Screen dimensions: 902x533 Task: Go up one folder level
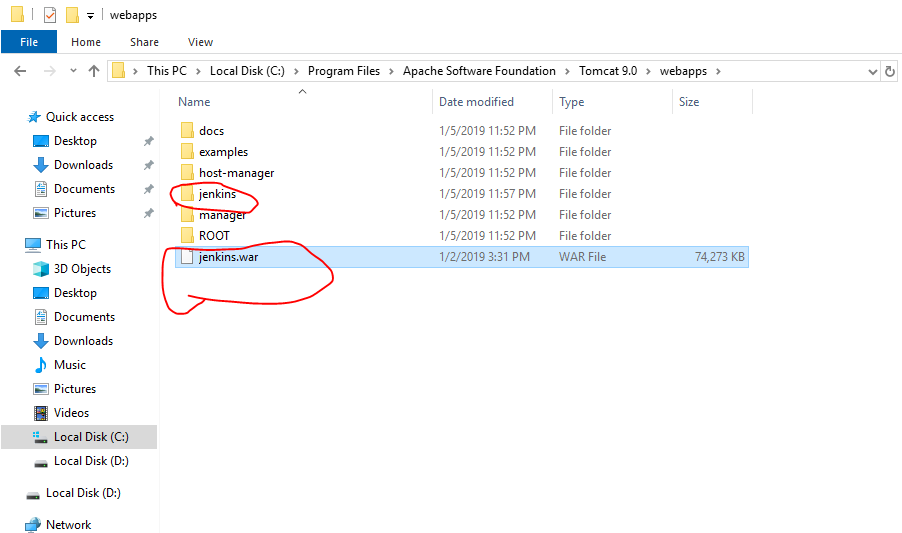[94, 71]
